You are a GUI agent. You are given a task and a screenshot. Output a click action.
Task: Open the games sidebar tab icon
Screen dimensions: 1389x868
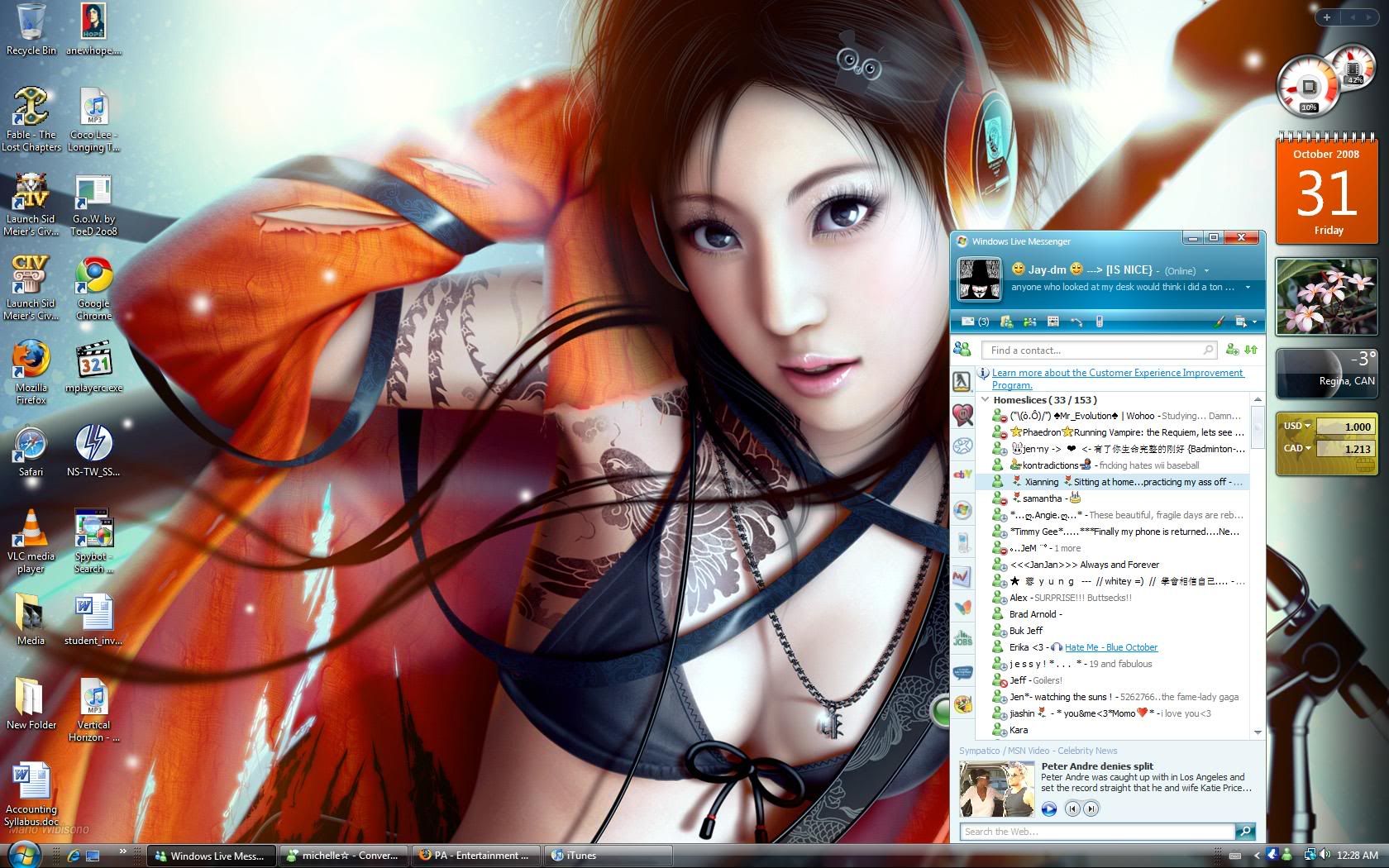click(x=962, y=703)
